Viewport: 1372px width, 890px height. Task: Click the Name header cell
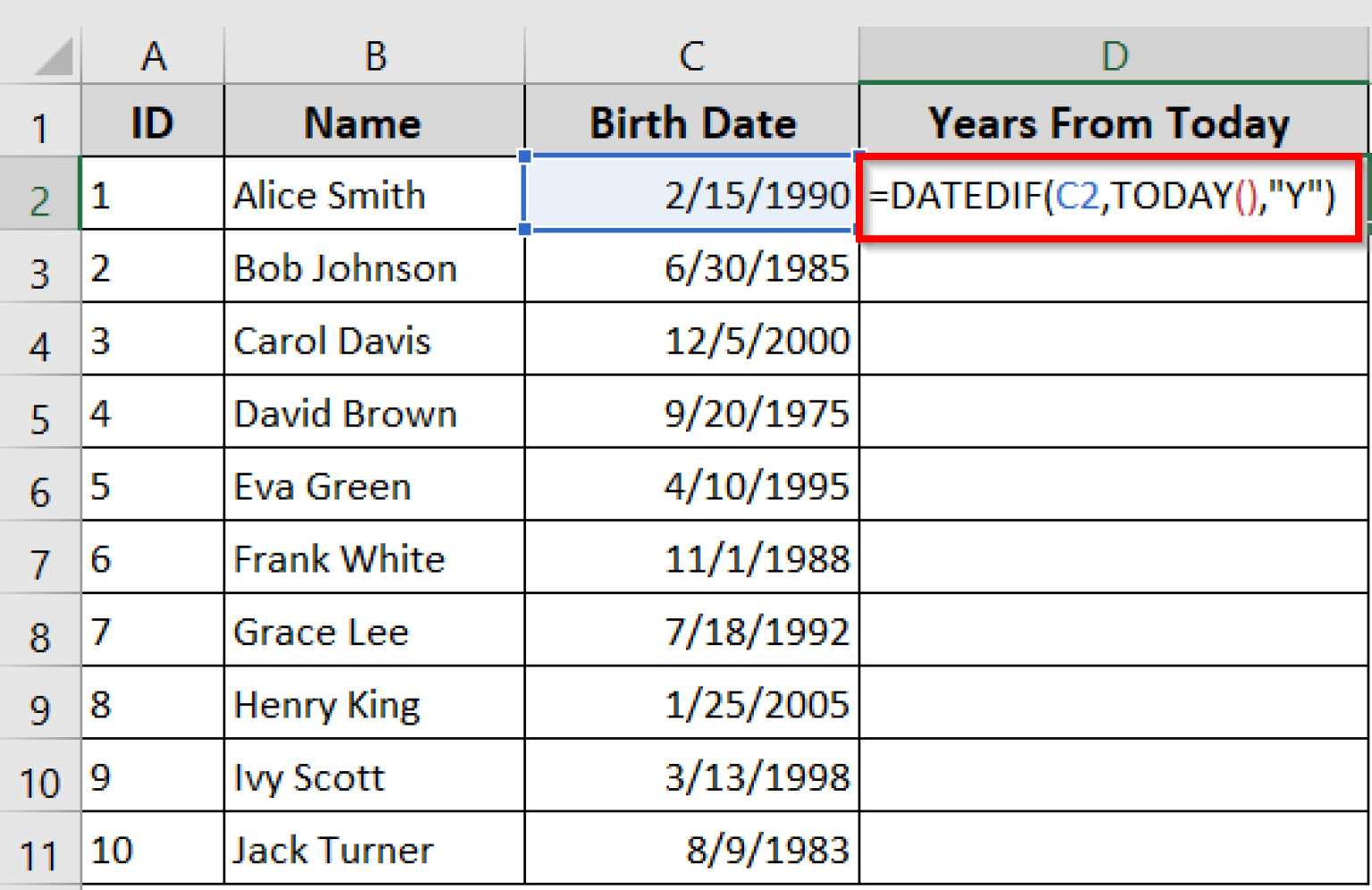point(373,122)
